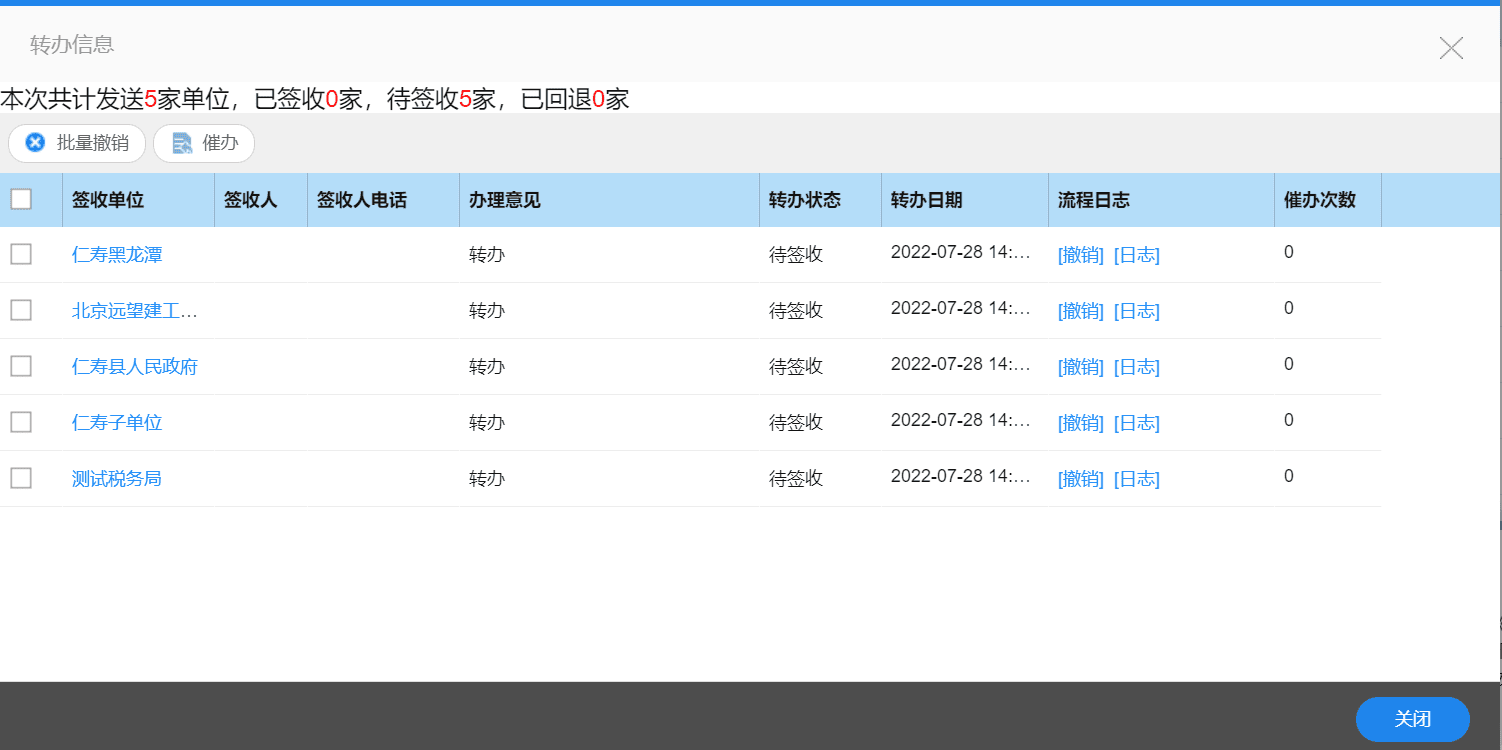Click [撤销] in the 仁寿黑龙潭 row
The height and width of the screenshot is (750, 1502).
click(1081, 255)
